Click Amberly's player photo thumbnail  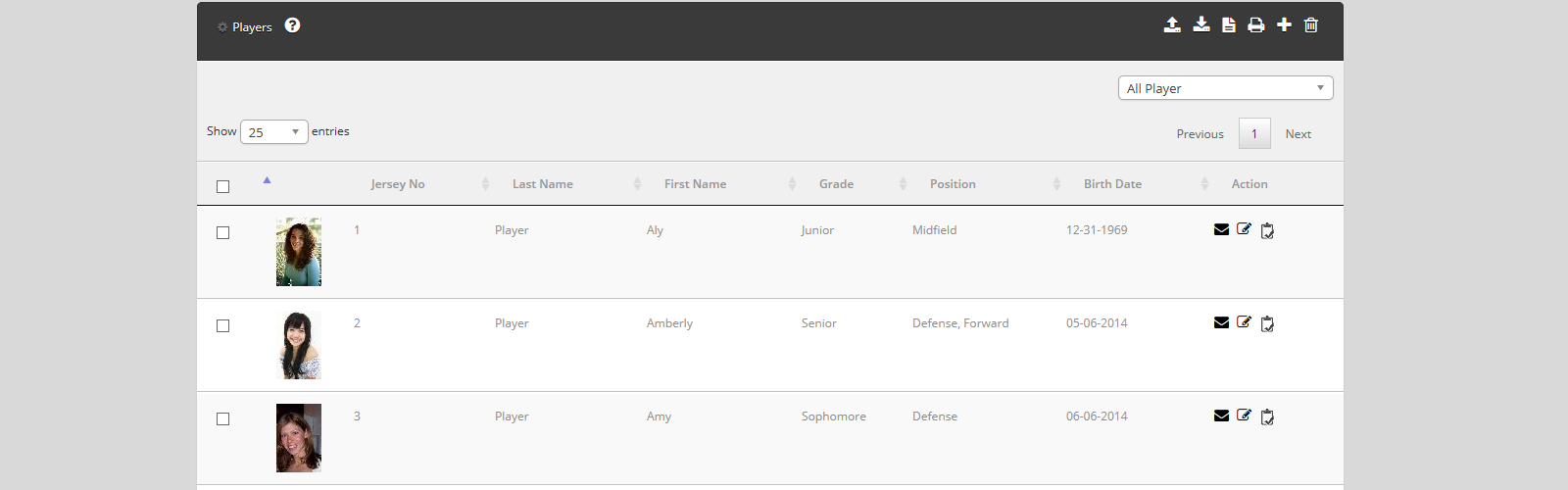[x=299, y=345]
